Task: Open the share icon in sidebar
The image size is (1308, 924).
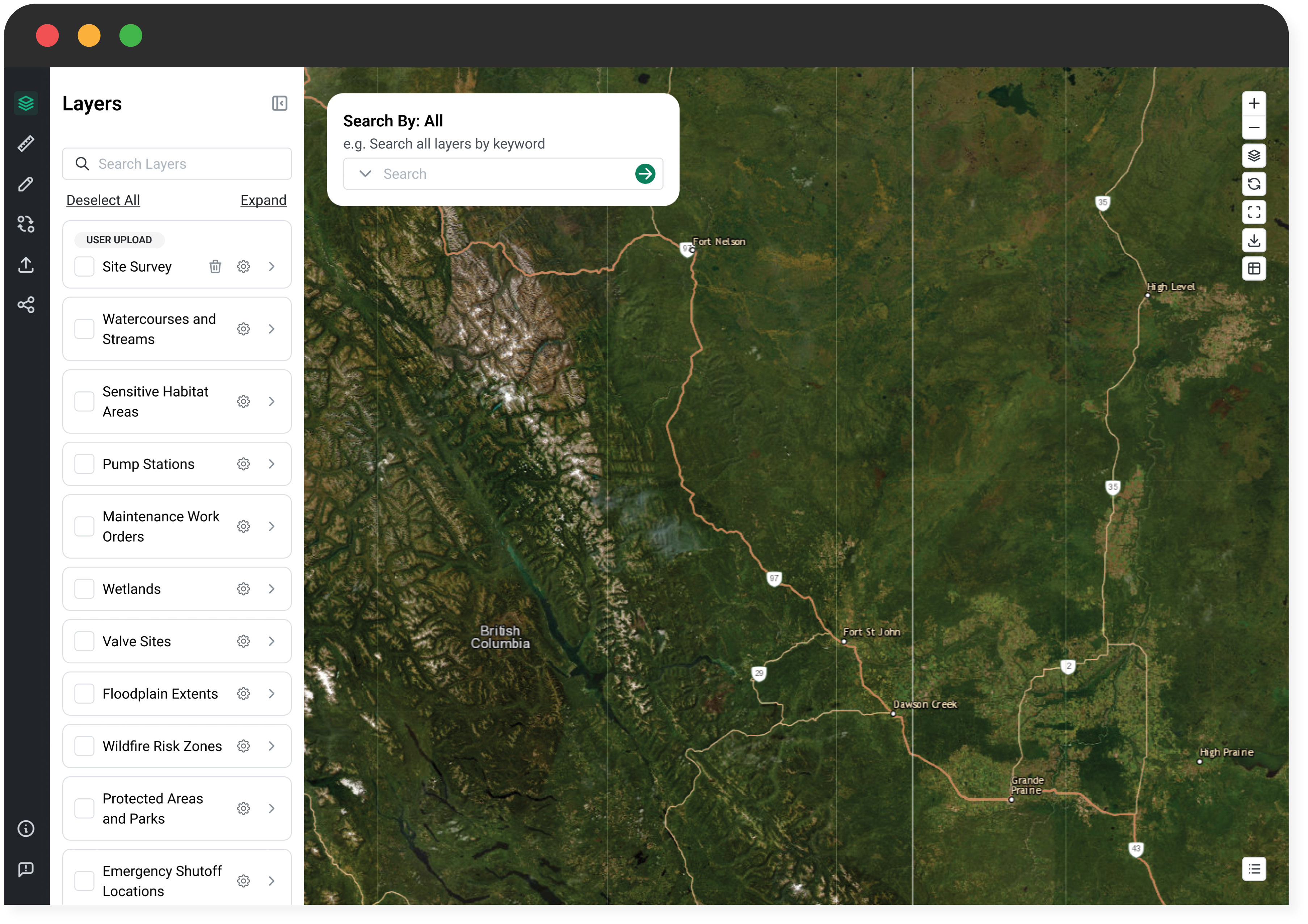Action: (x=26, y=305)
